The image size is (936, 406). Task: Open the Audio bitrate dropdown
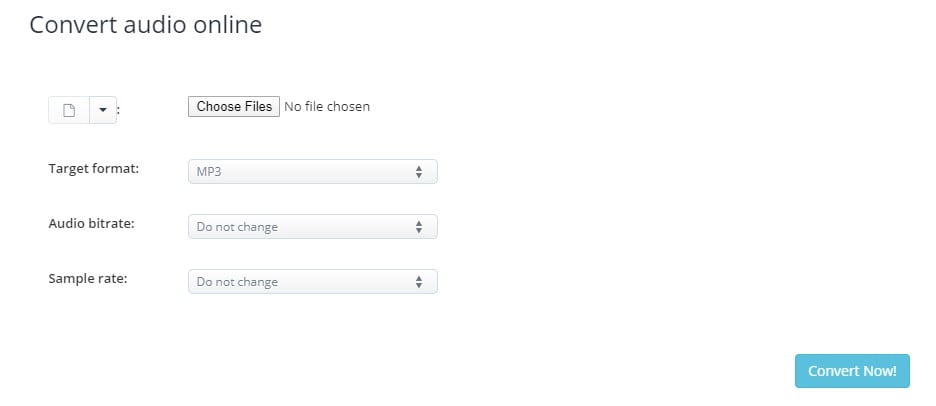[x=312, y=227]
